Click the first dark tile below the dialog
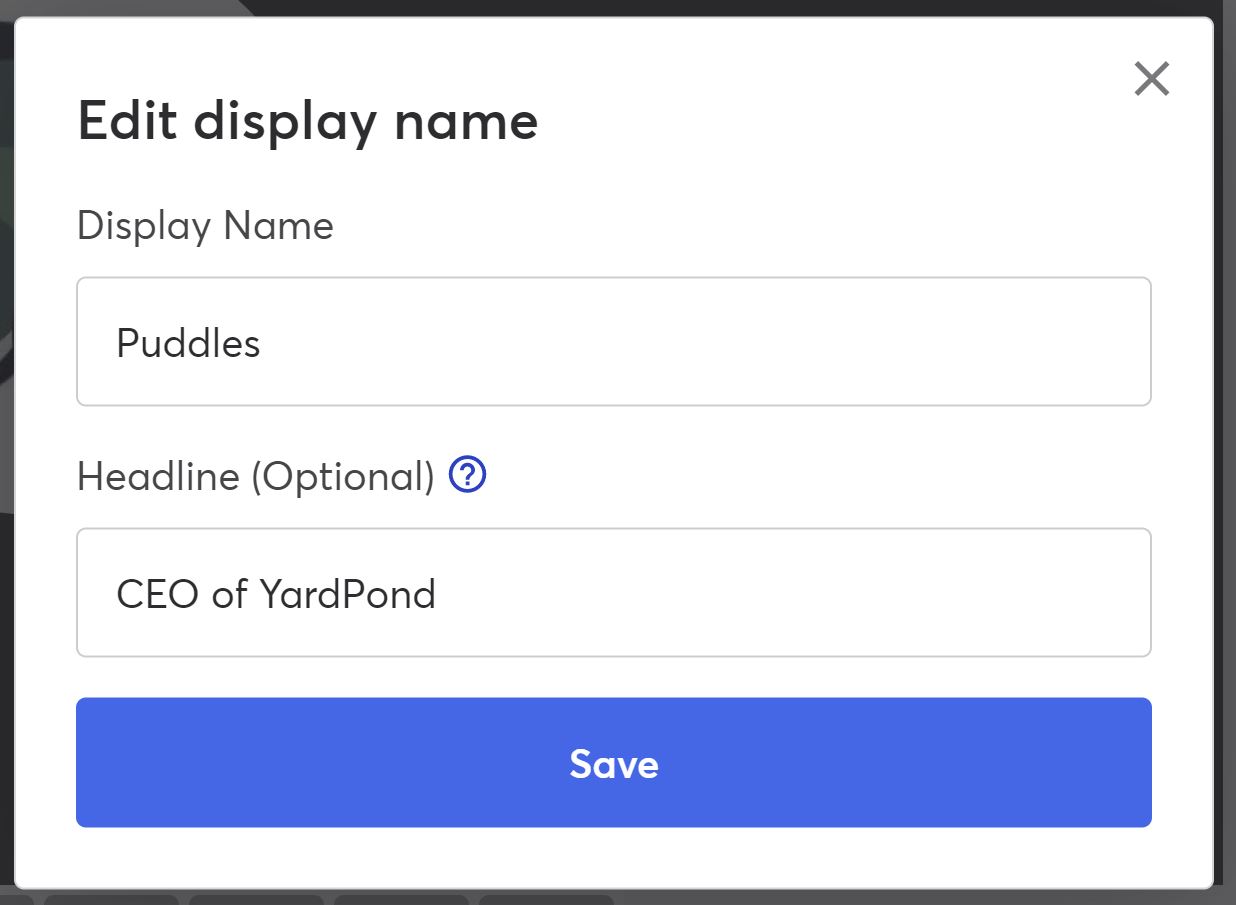1236x905 pixels. click(x=111, y=900)
